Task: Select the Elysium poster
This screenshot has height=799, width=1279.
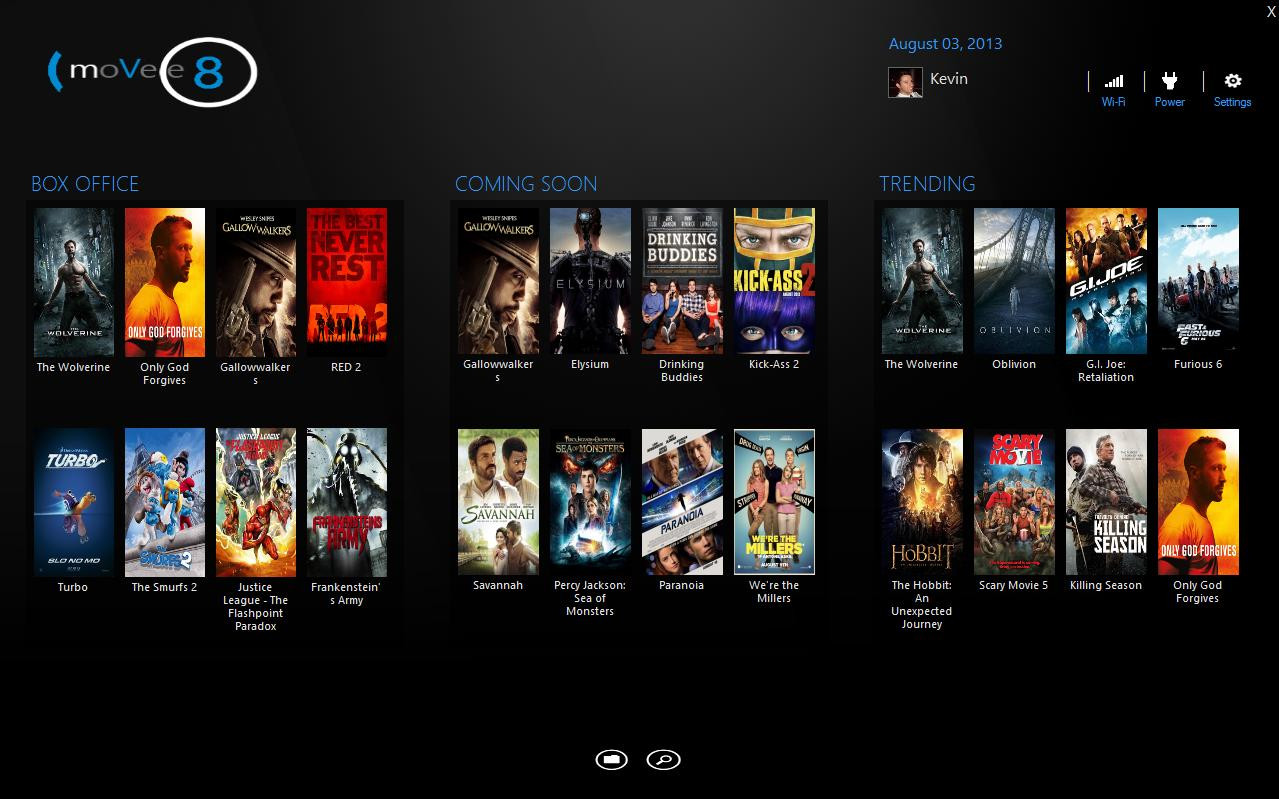Action: click(x=590, y=281)
